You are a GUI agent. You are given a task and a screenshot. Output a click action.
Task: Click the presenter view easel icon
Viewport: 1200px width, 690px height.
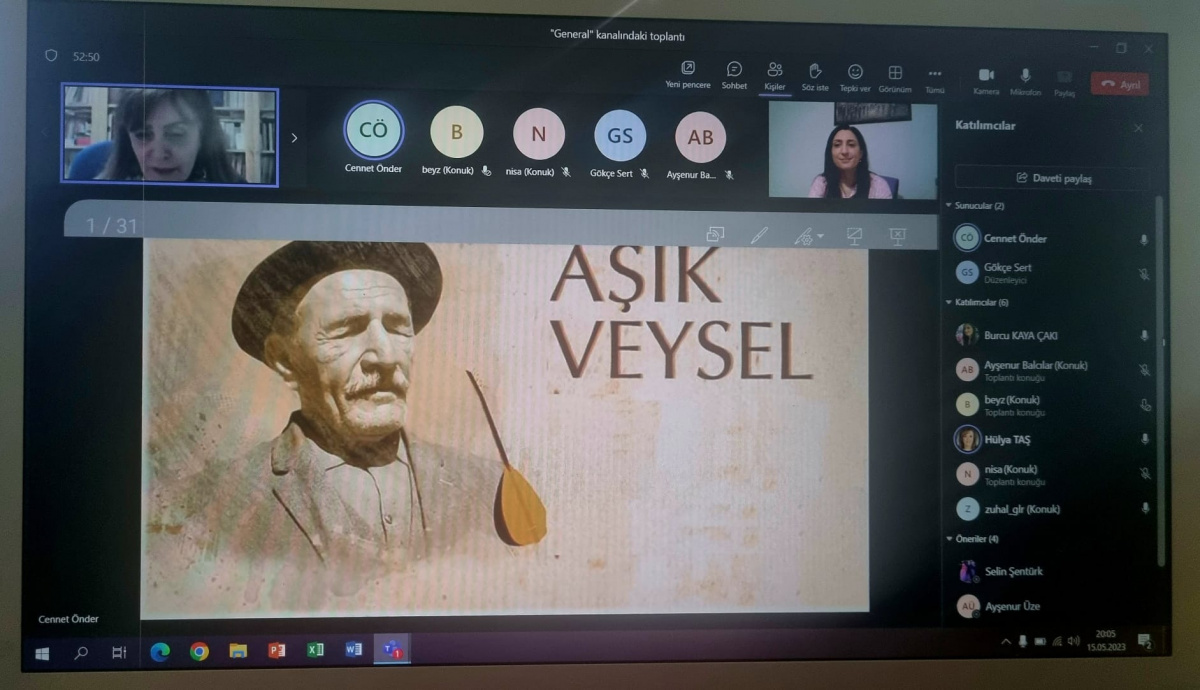[855, 236]
